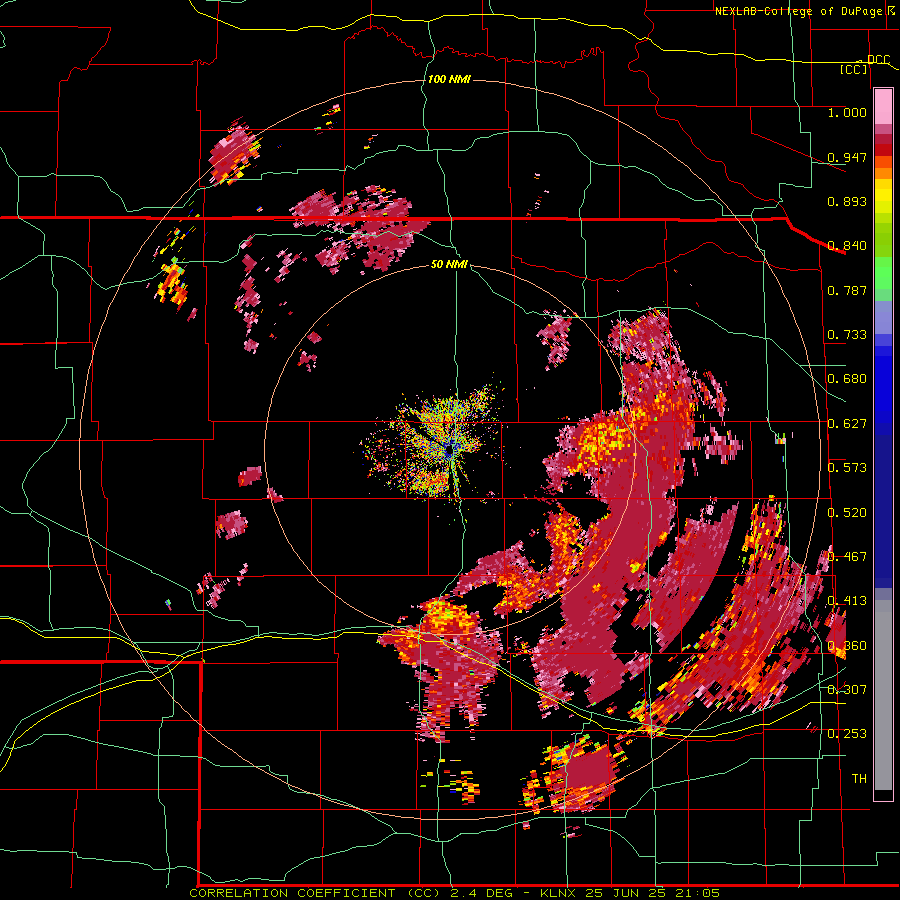Click the pink top segment of color bar
Viewport: 900px width, 900px height.
coord(883,107)
